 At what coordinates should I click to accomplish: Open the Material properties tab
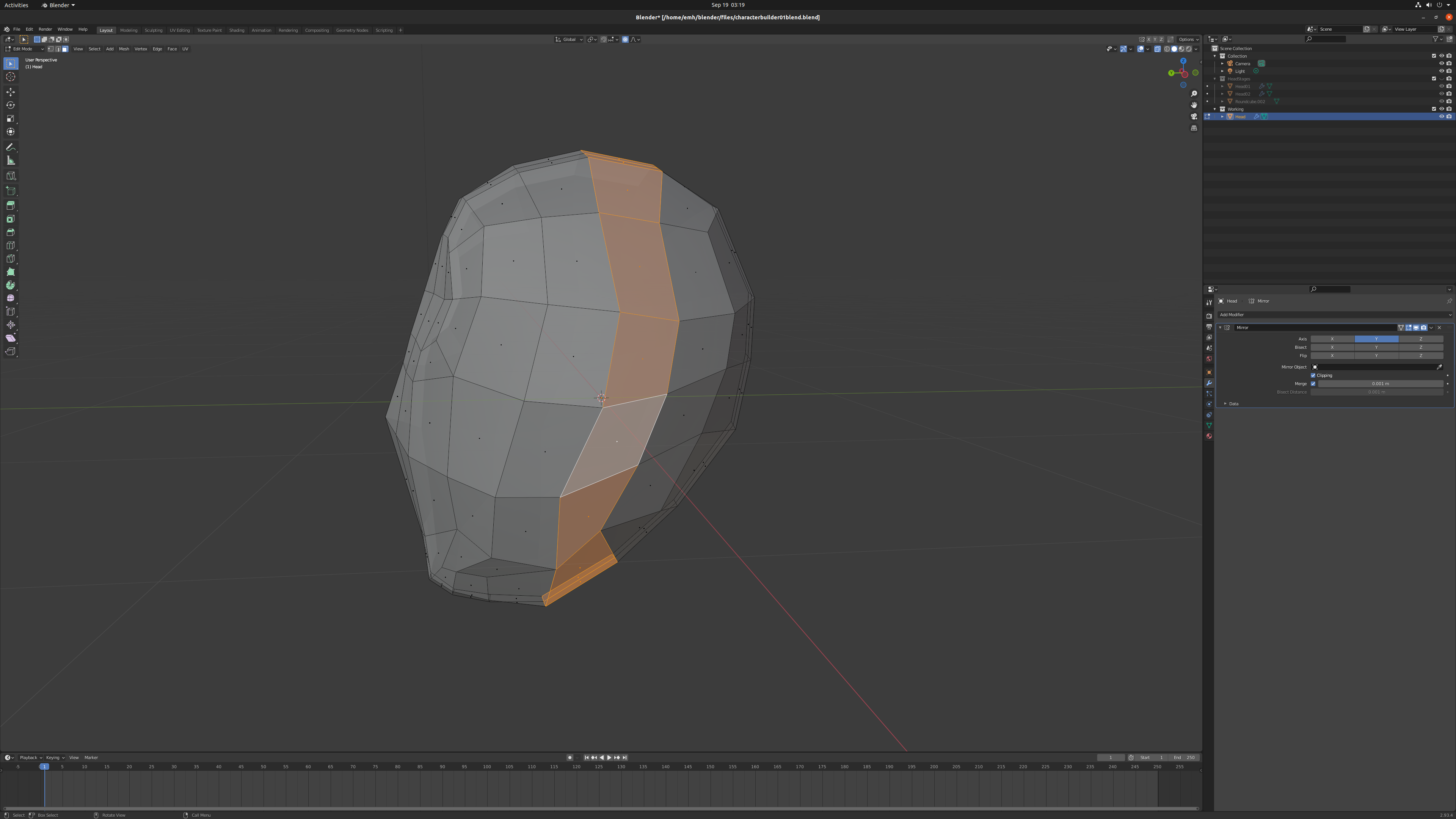tap(1209, 436)
